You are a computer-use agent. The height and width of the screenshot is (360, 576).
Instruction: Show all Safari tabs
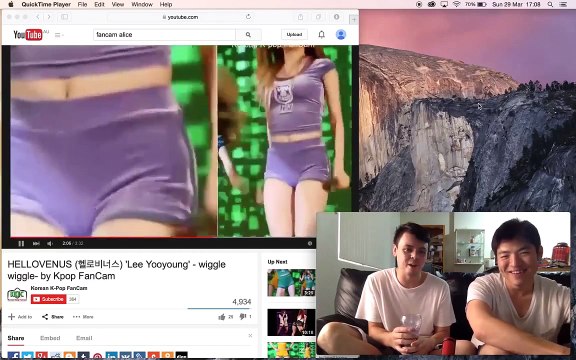pos(318,17)
